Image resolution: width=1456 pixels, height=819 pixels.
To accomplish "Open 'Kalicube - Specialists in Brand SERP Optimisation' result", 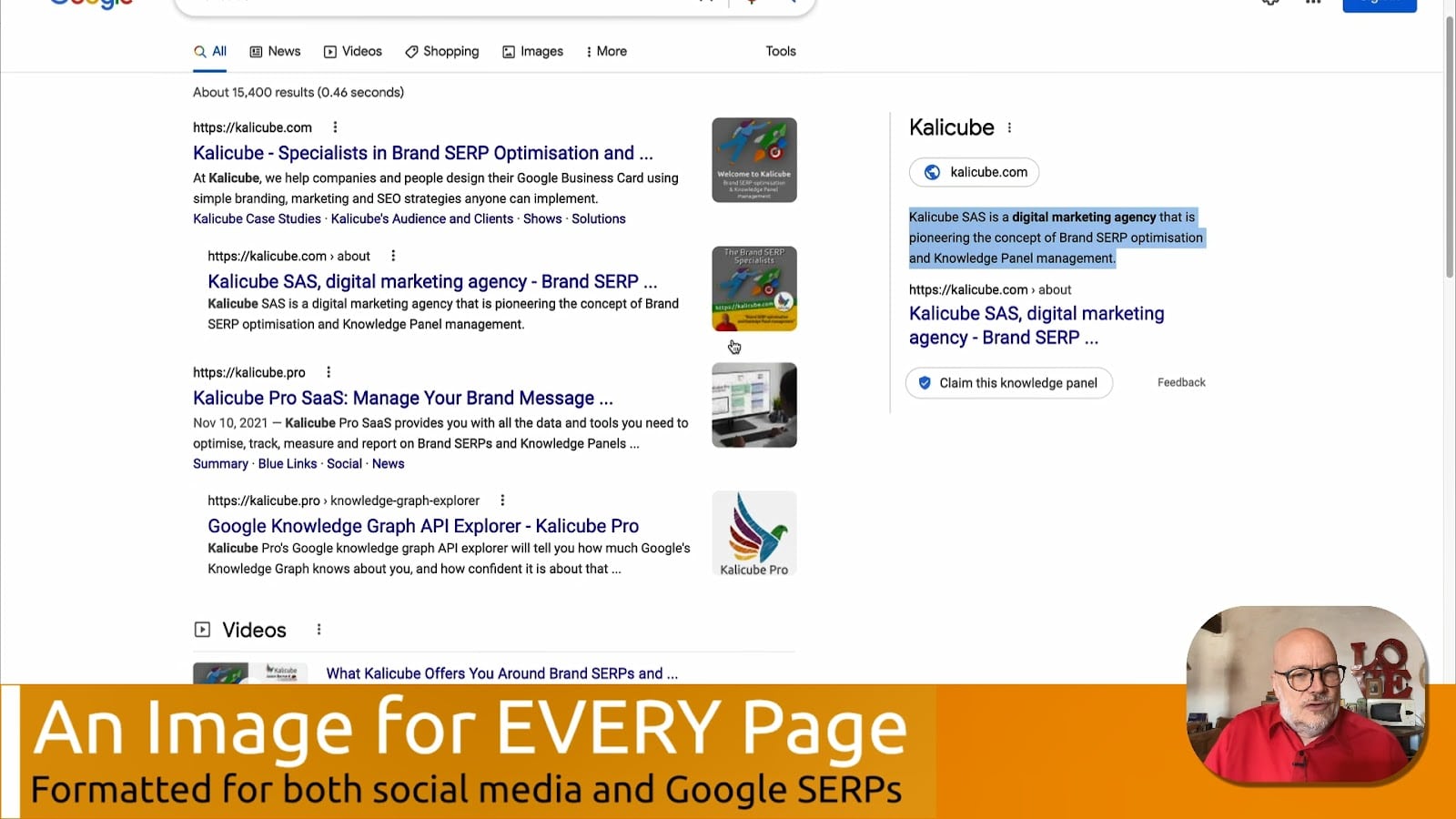I will (x=423, y=153).
